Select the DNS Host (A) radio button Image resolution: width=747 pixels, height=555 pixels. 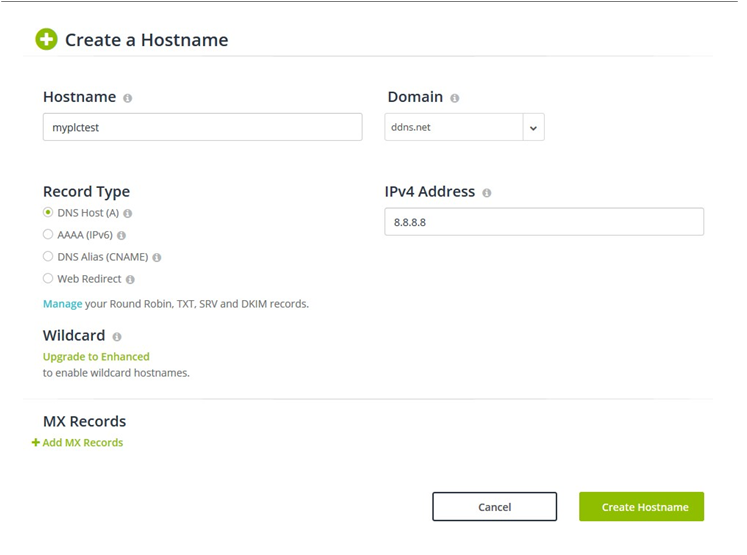(x=48, y=213)
